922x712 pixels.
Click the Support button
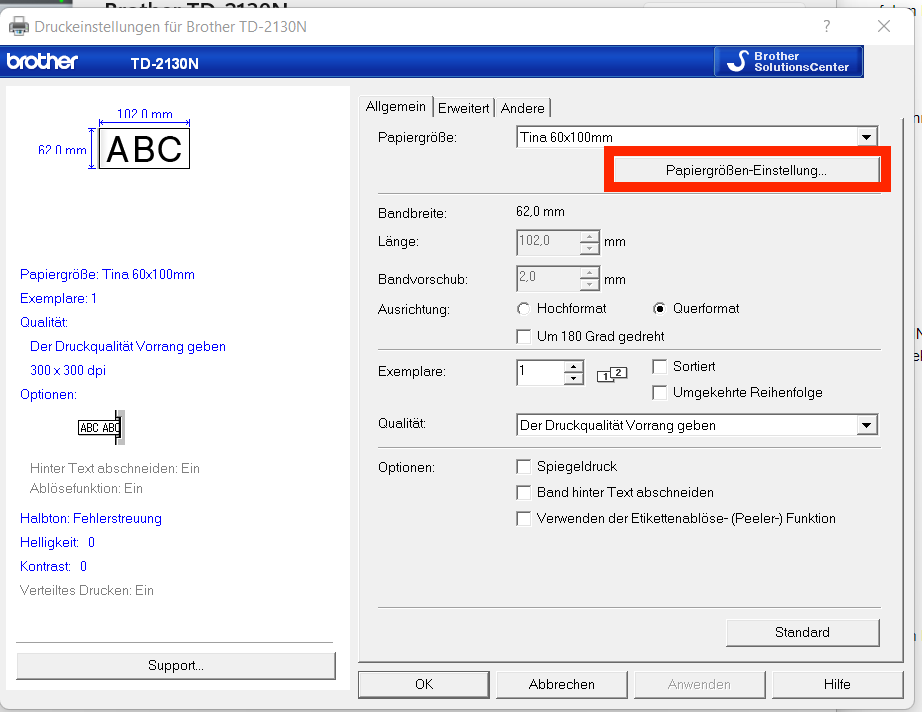coord(176,666)
